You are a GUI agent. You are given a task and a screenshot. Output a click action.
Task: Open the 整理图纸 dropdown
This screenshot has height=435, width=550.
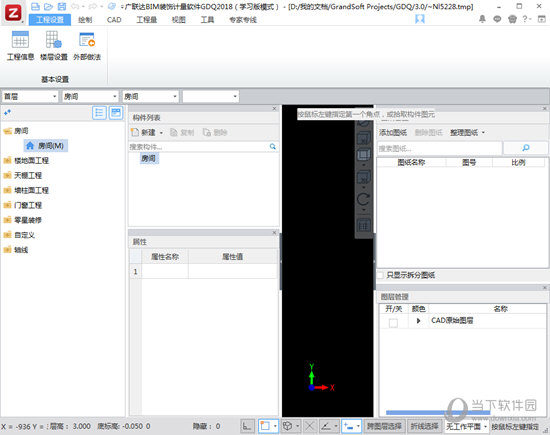[468, 133]
